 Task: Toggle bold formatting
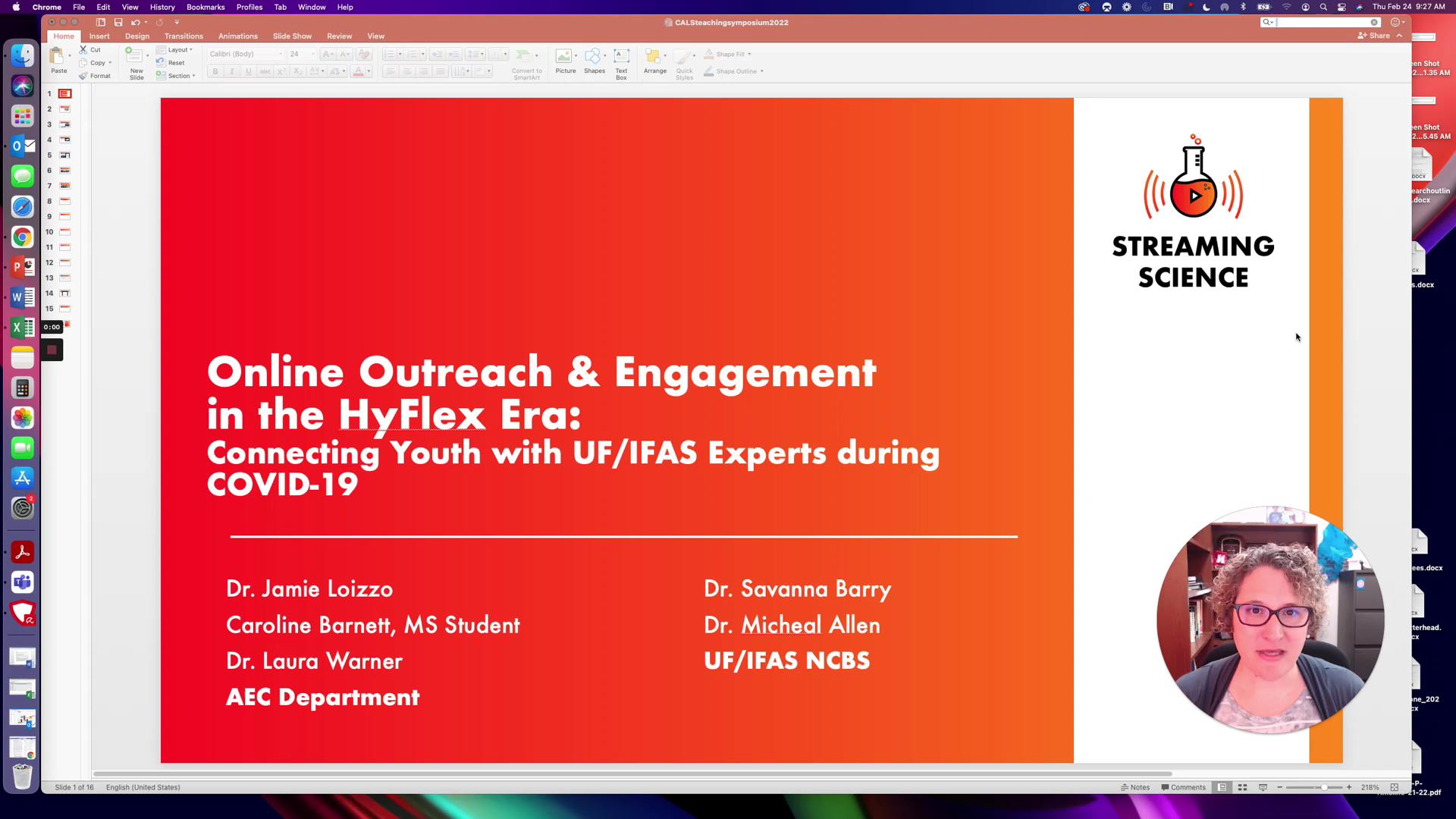(215, 71)
